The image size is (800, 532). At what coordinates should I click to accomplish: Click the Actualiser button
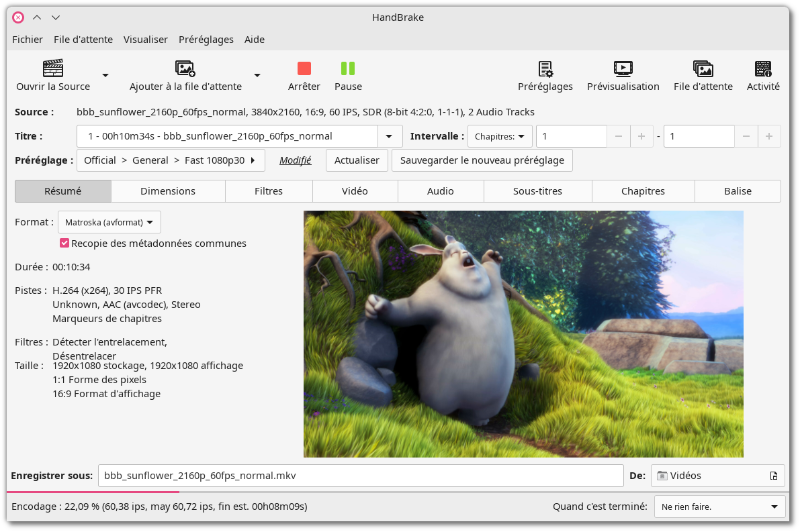357,160
